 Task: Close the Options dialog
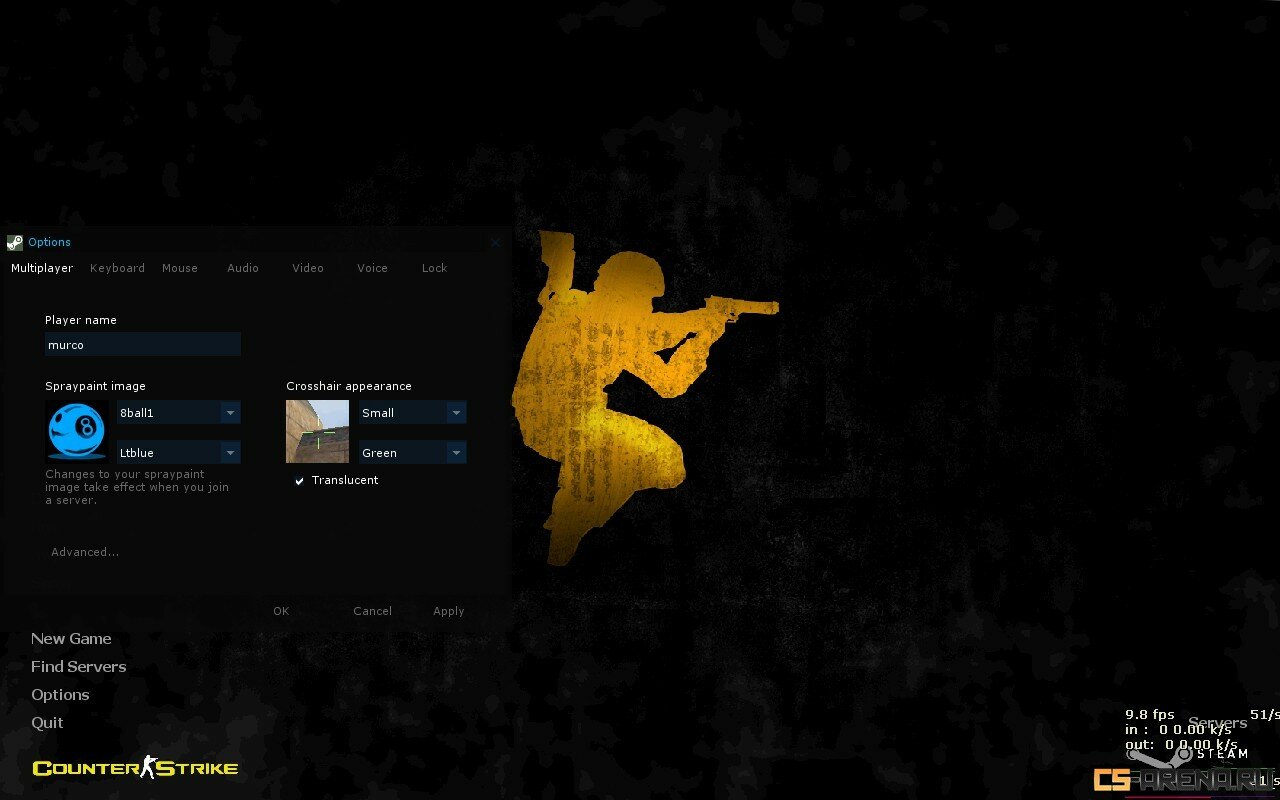496,242
